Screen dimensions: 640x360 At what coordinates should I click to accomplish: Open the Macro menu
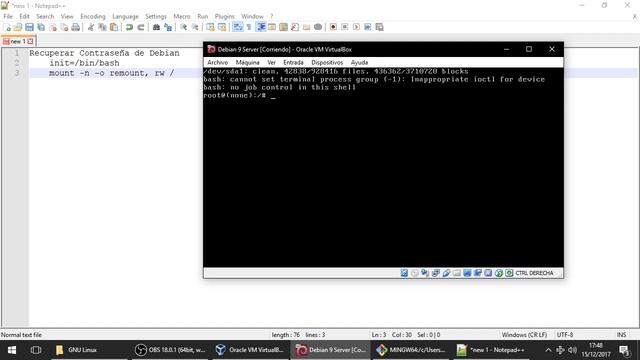coord(182,16)
